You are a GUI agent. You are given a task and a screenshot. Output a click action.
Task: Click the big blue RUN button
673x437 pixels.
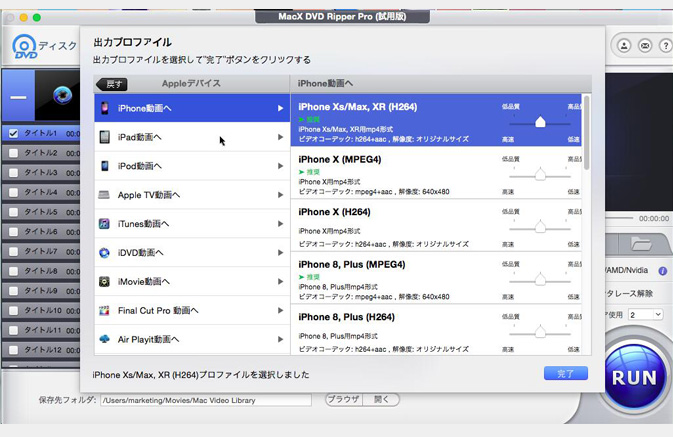point(634,378)
